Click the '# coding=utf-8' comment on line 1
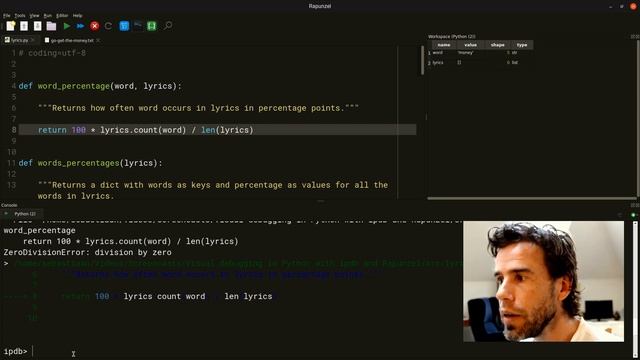This screenshot has width=640, height=360. [x=52, y=53]
